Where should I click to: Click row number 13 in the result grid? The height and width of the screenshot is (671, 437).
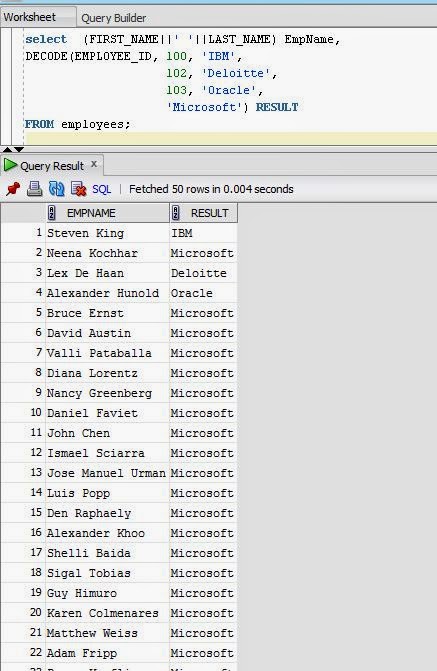23,472
